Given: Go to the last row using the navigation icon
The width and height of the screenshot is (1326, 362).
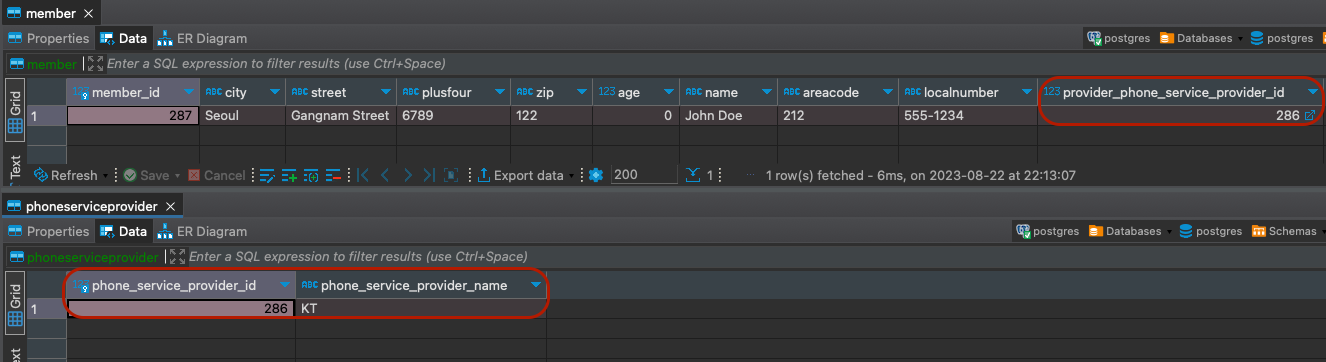Looking at the screenshot, I should coord(428,175).
